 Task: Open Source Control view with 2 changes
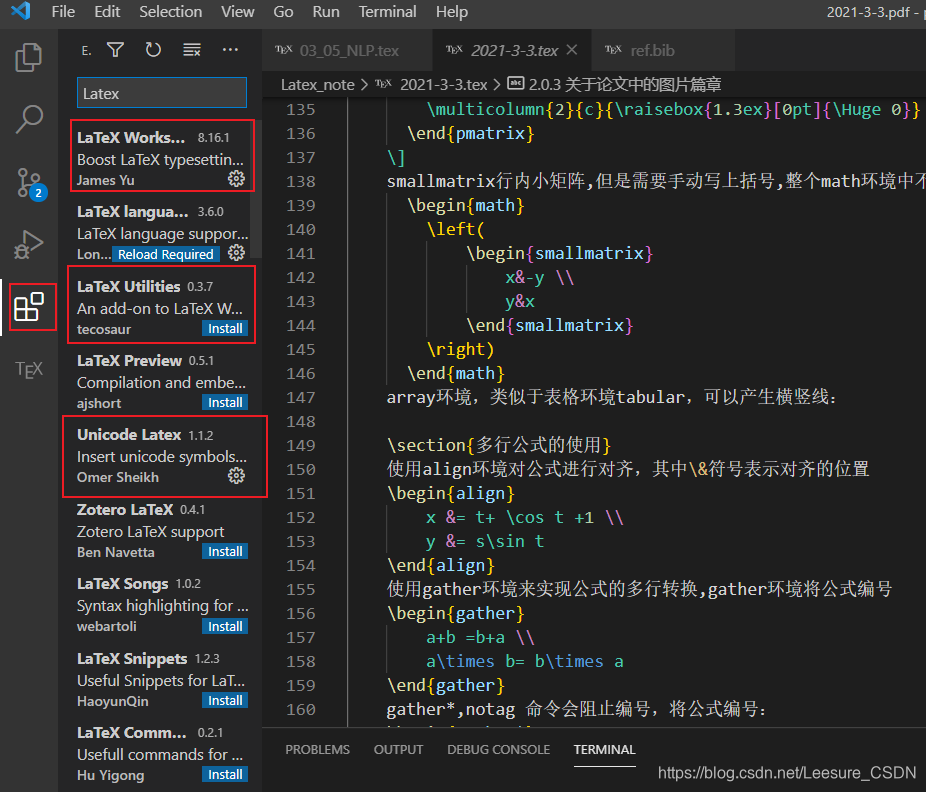pos(30,183)
